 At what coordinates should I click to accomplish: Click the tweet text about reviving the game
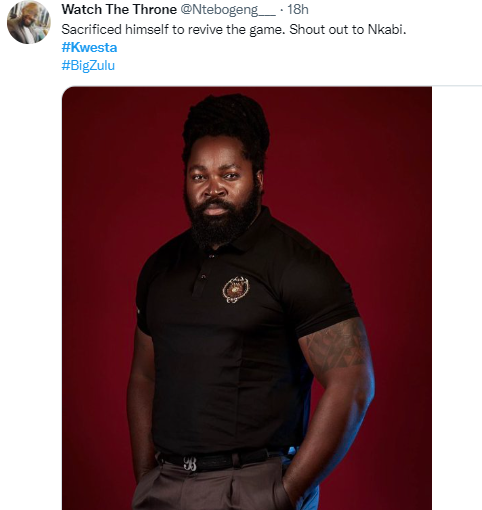click(234, 30)
